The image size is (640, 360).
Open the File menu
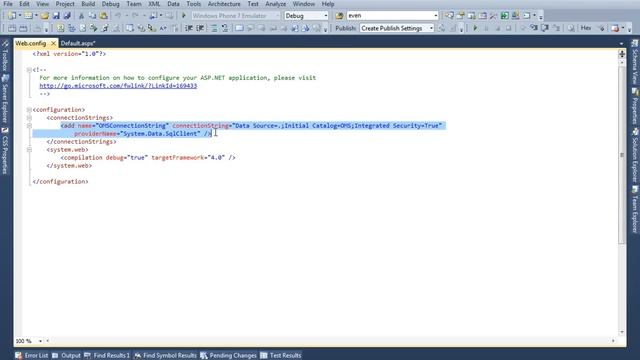pyautogui.click(x=8, y=4)
